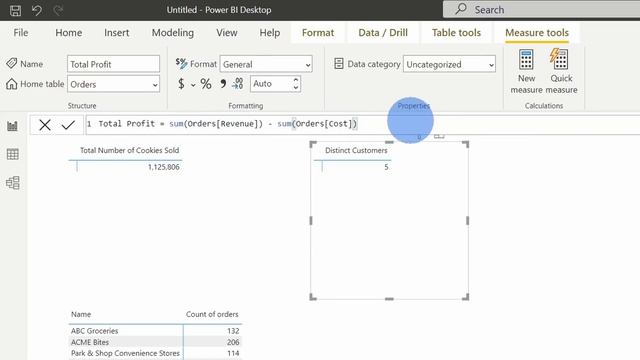Click the Format symbol icon
The image size is (640, 360).
click(182, 63)
